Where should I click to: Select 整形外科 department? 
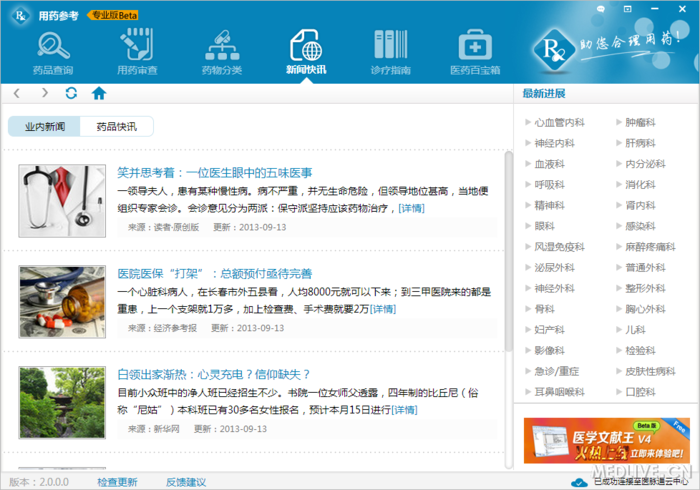click(x=641, y=288)
